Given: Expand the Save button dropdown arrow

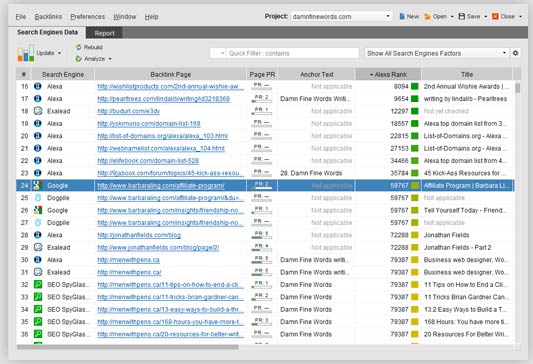Looking at the screenshot, I should click(x=485, y=17).
